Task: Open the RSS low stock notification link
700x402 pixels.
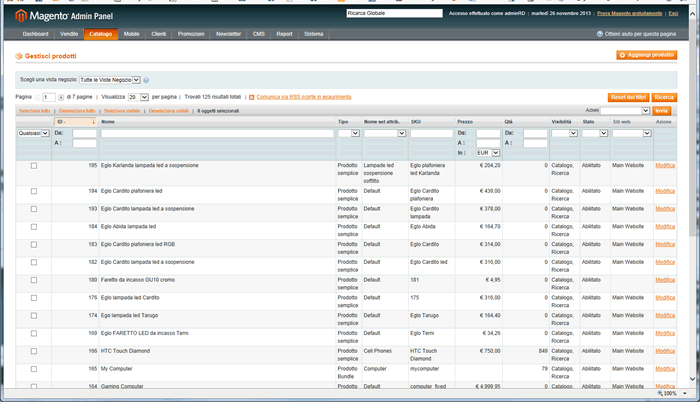Action: tap(304, 97)
